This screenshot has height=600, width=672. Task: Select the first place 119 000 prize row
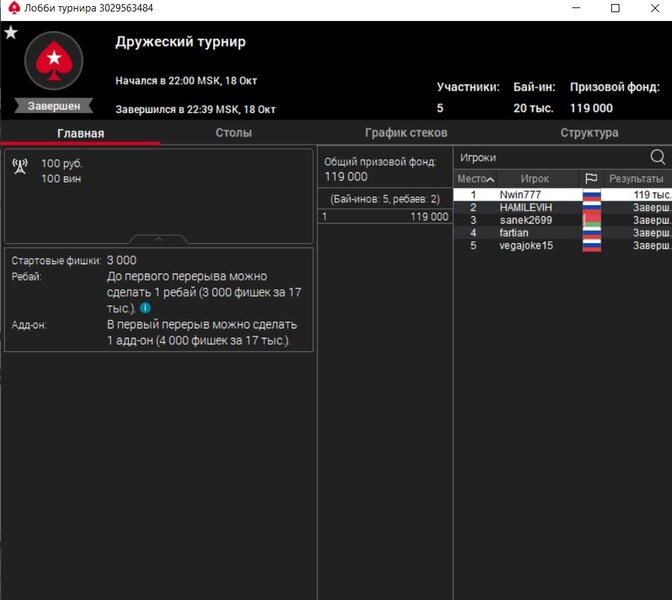click(385, 216)
